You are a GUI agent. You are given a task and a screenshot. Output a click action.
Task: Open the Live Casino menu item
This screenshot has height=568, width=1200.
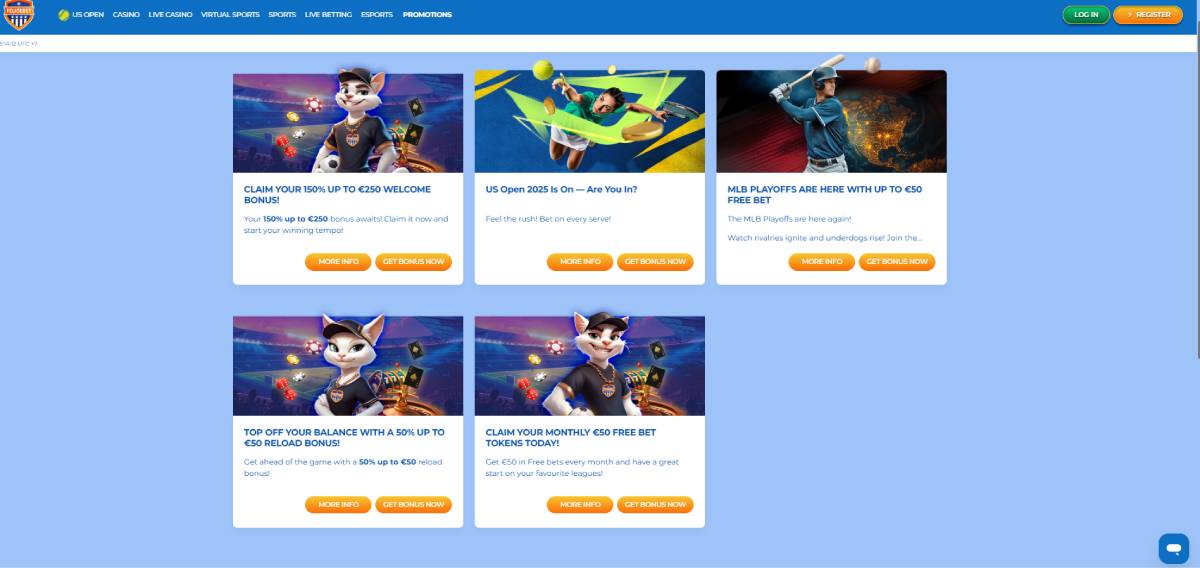170,15
